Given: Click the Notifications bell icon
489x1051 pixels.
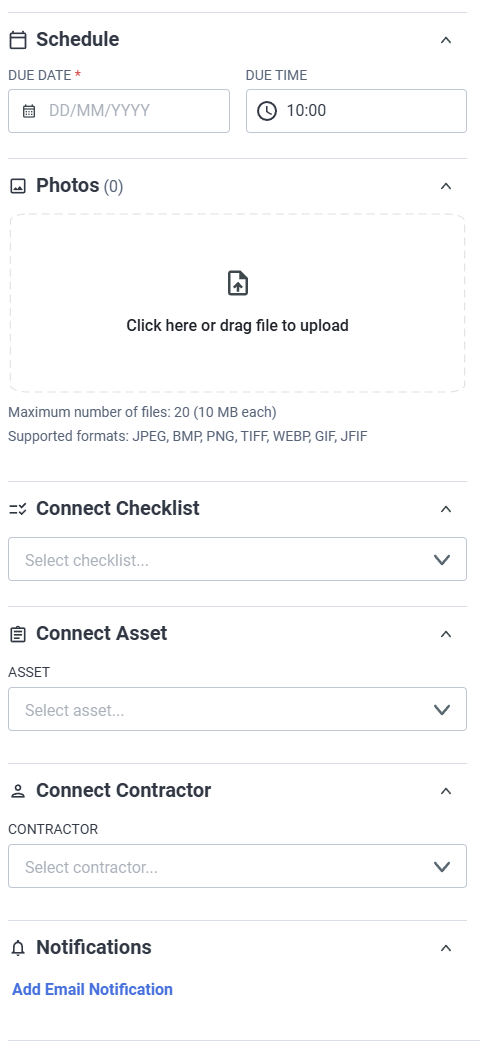Looking at the screenshot, I should (18, 948).
